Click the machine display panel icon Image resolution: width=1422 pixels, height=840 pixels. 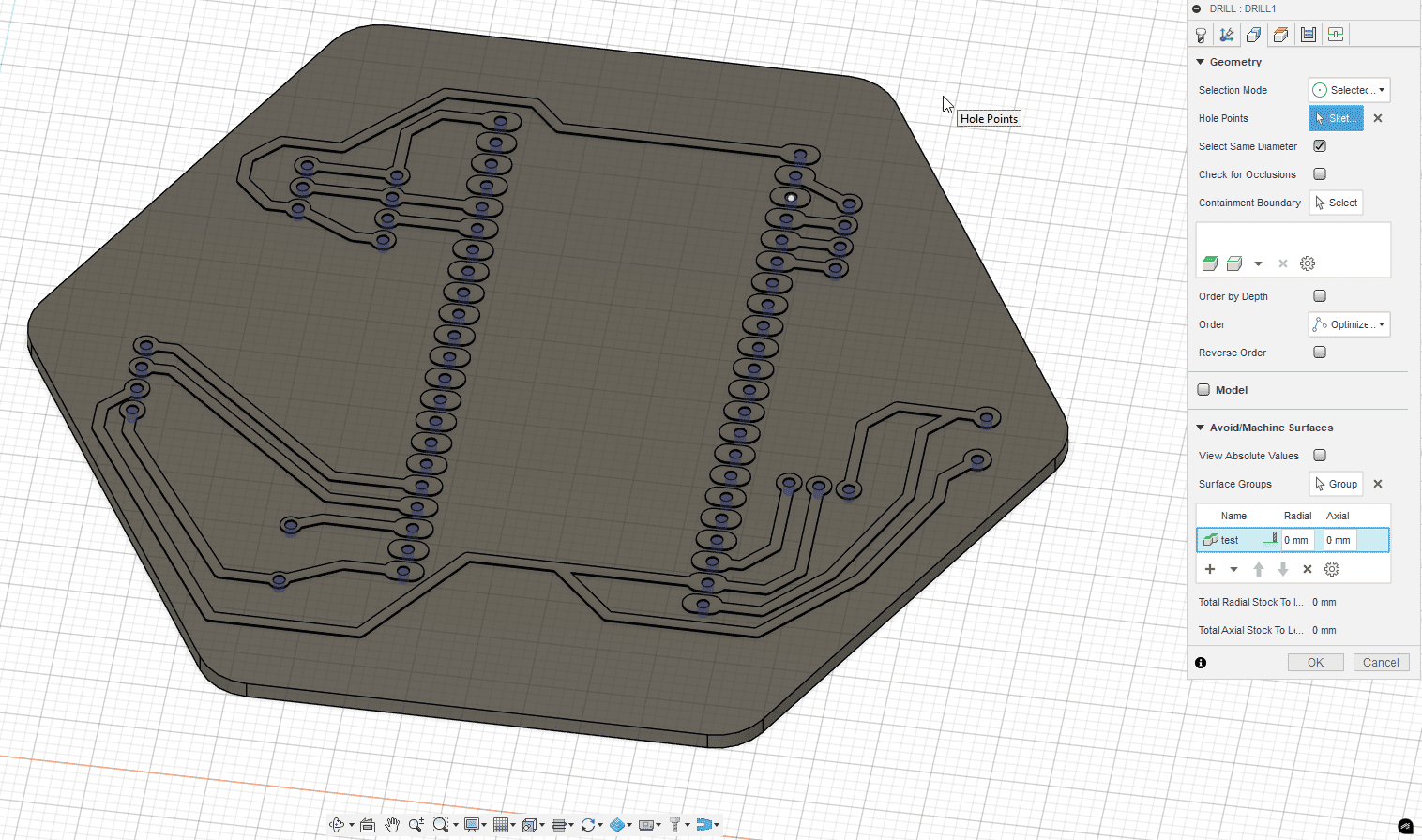645,825
